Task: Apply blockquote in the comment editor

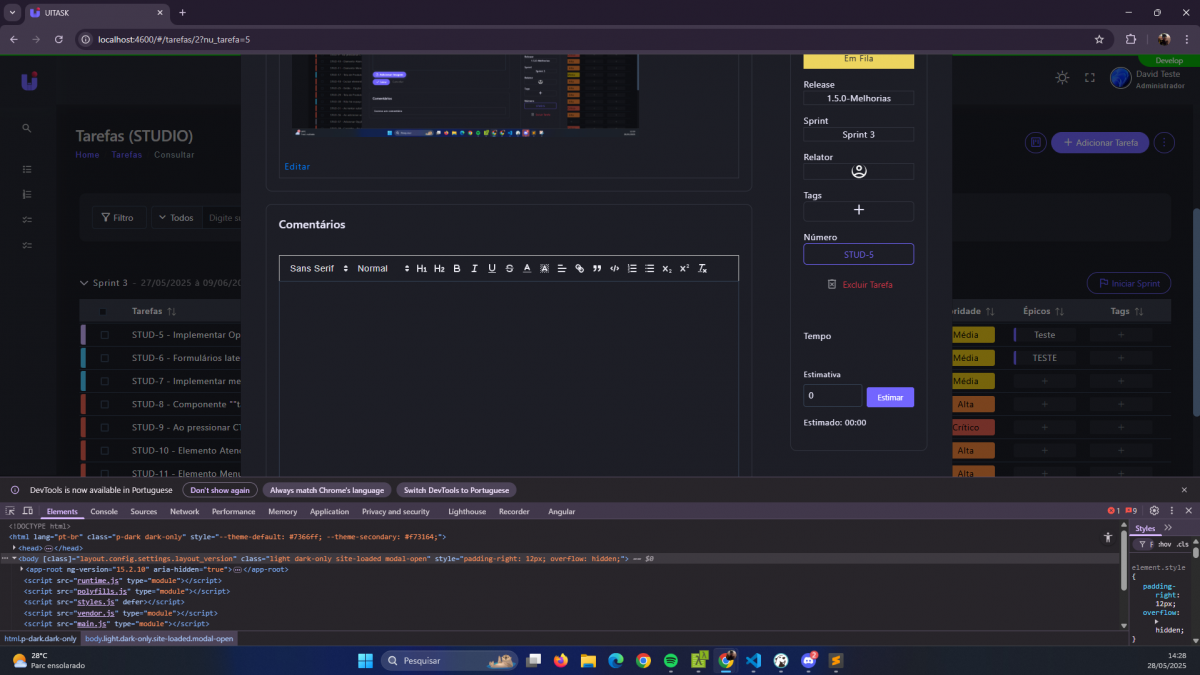Action: click(597, 269)
